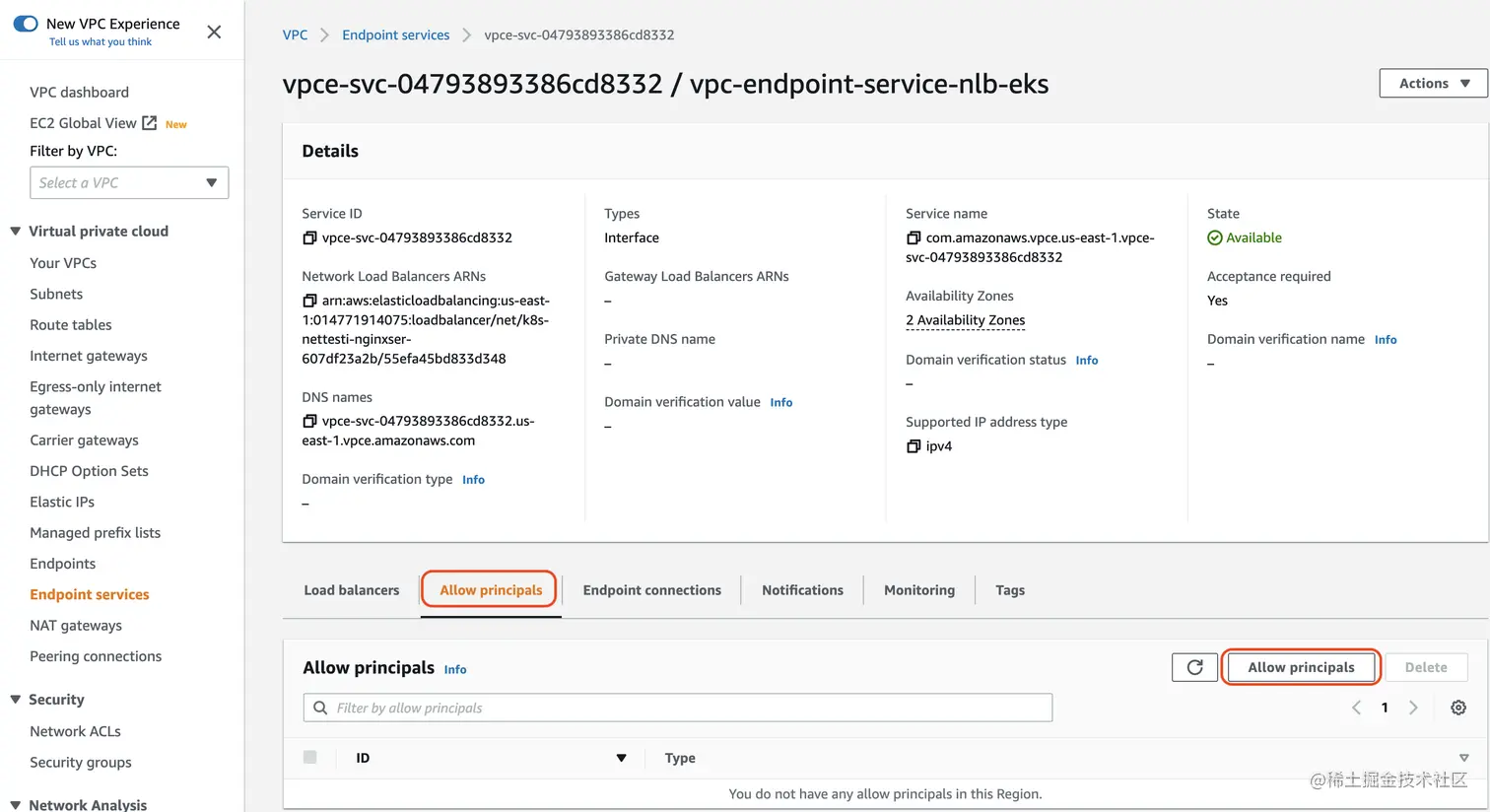The image size is (1490, 812).
Task: Open 2 Availability Zones link
Action: tap(965, 320)
